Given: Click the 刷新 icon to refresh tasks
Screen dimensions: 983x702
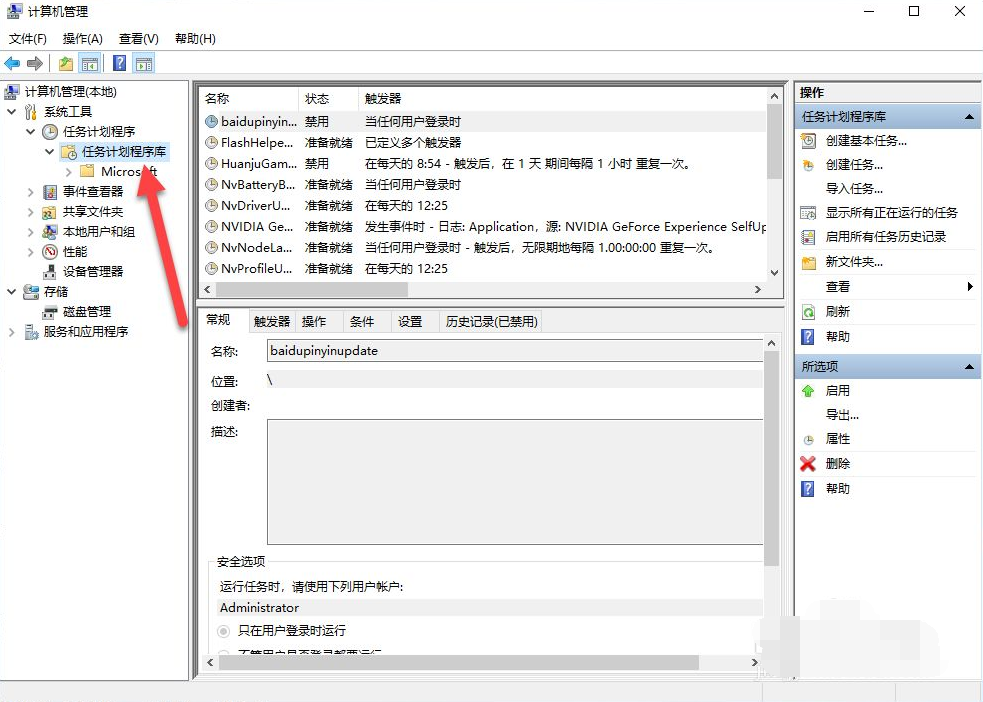Looking at the screenshot, I should 808,312.
